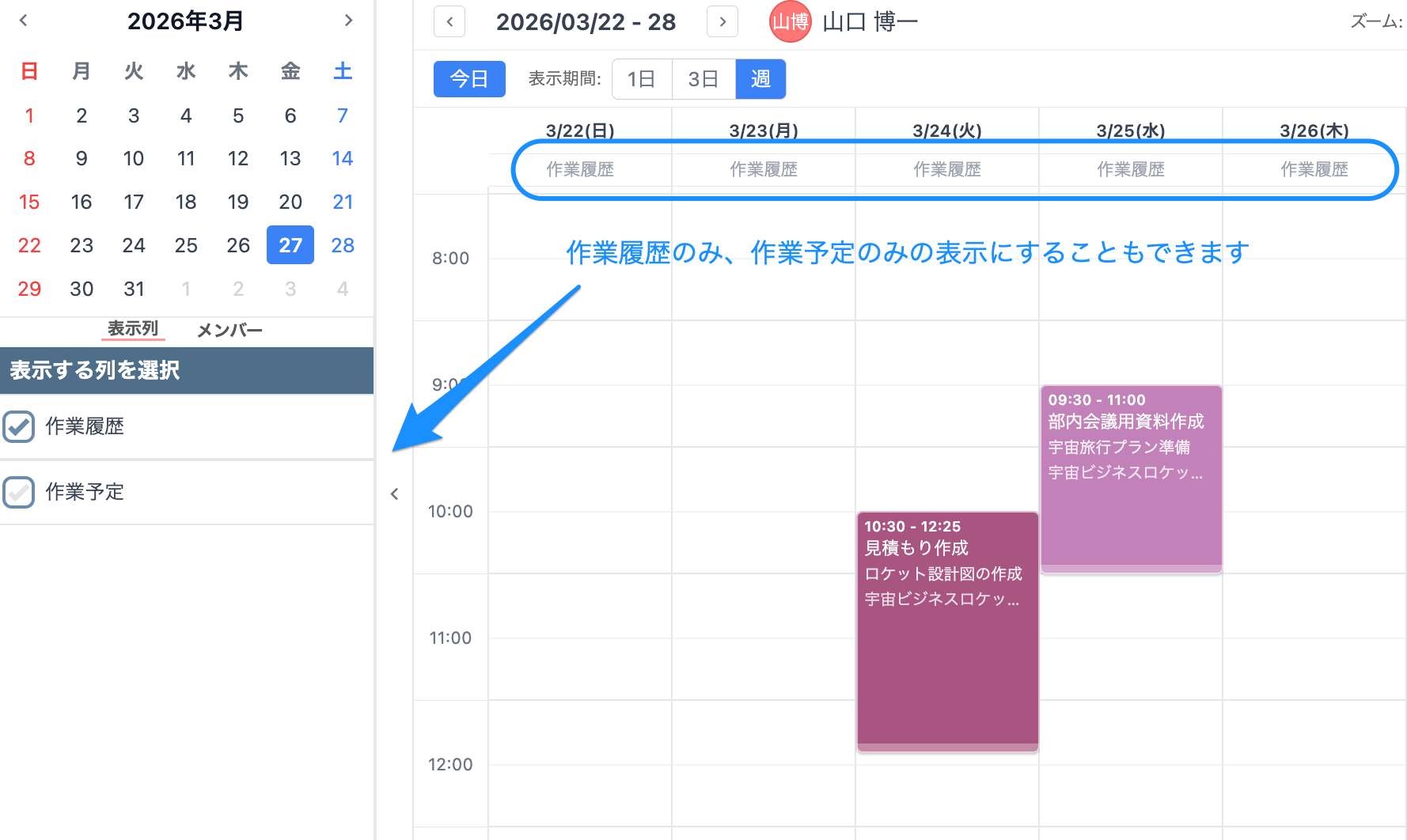Switch to the メンバー tab

[229, 330]
